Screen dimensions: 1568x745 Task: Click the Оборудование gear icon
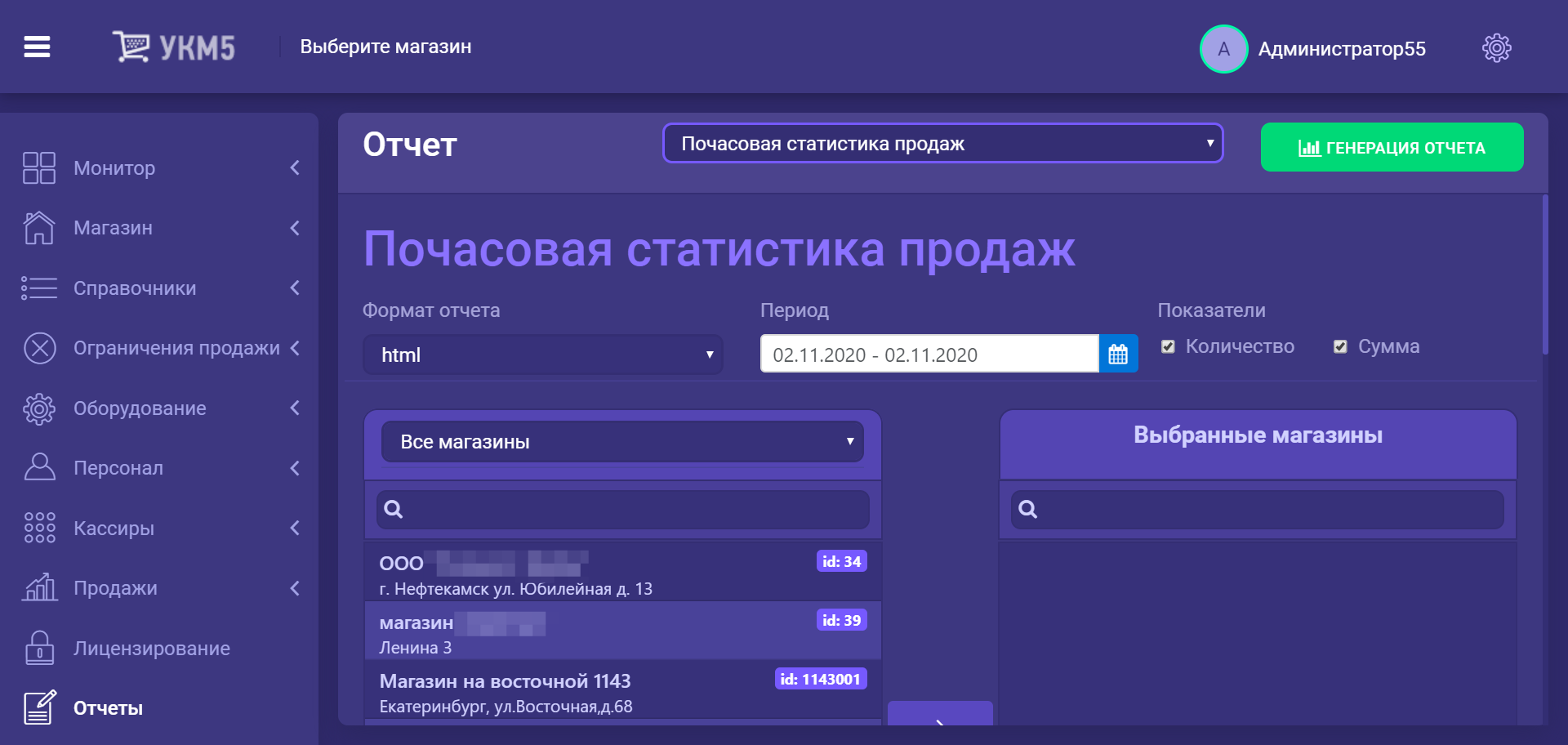point(39,408)
